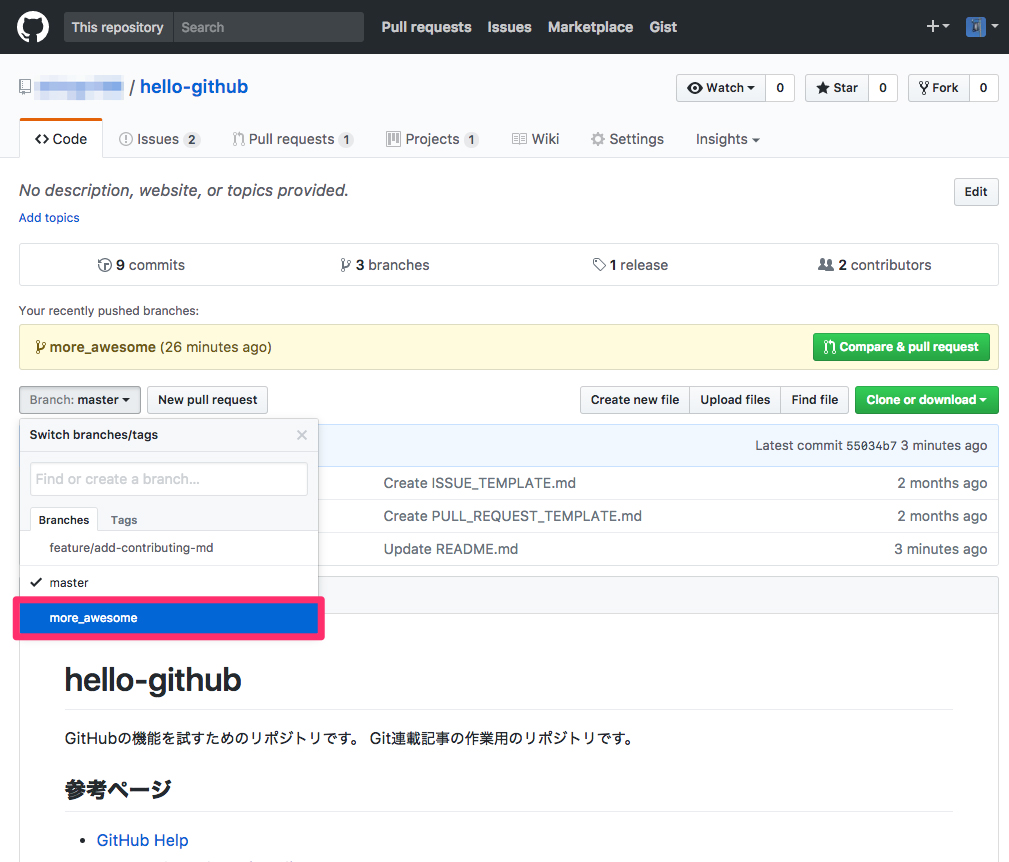Open the Pull requests menu in the header
1009x862 pixels.
click(x=426, y=27)
